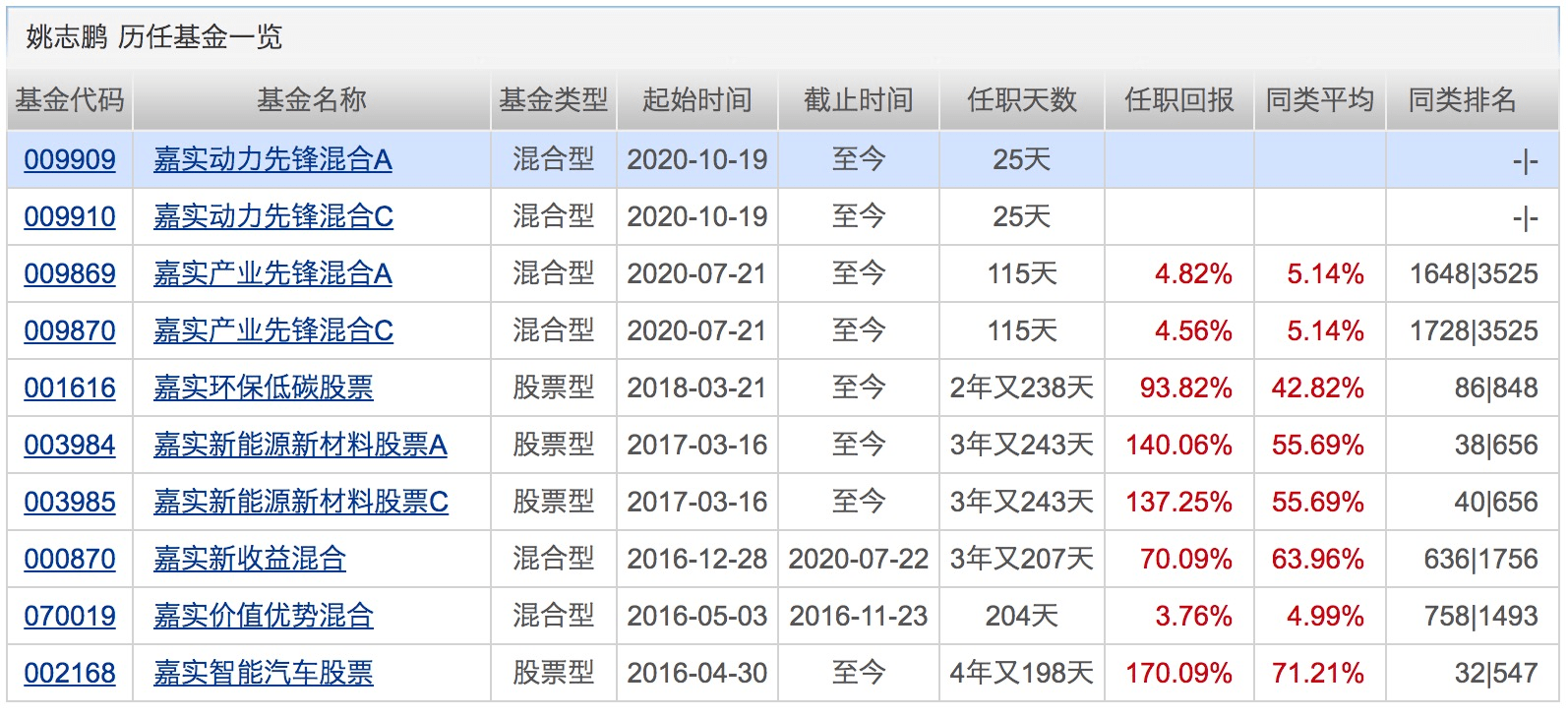1568x716 pixels.
Task: Click the 起始时间 column header
Action: point(697,99)
